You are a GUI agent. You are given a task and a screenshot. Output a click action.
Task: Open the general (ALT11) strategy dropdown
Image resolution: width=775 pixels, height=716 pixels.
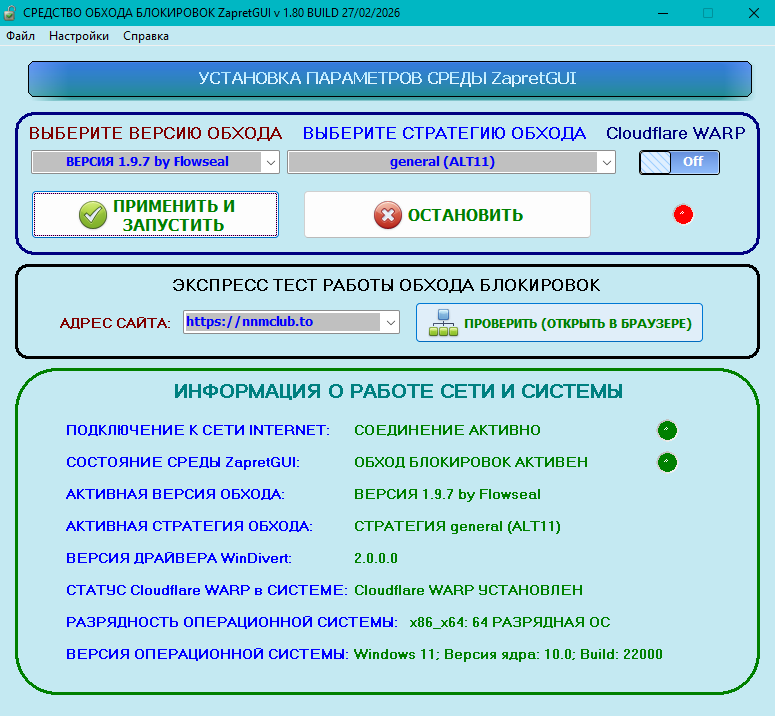click(606, 162)
